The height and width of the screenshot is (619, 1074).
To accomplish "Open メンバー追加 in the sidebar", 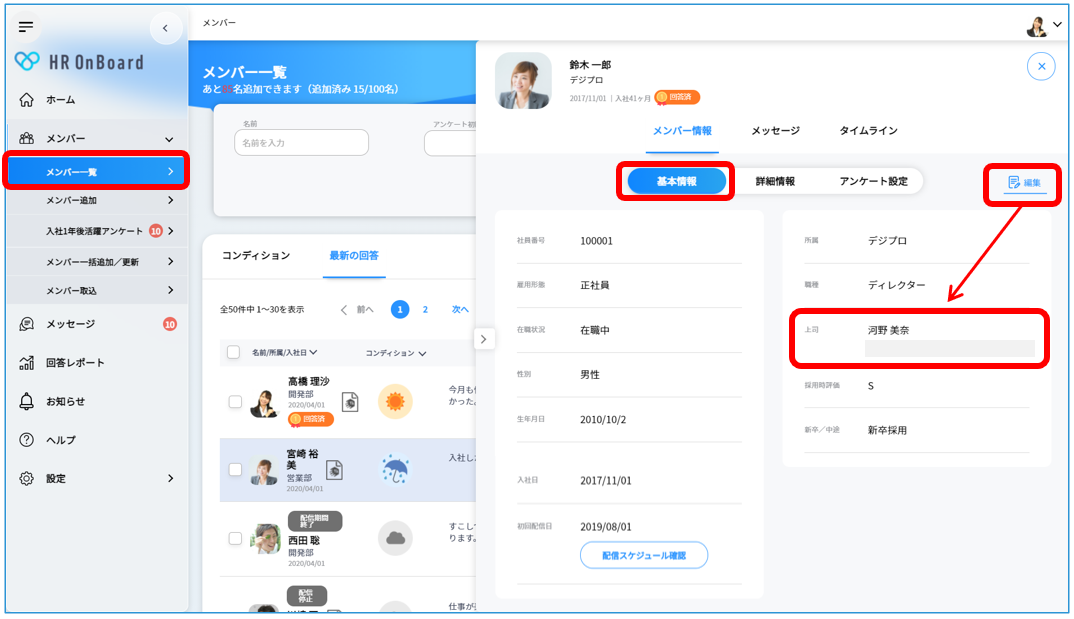I will point(97,201).
